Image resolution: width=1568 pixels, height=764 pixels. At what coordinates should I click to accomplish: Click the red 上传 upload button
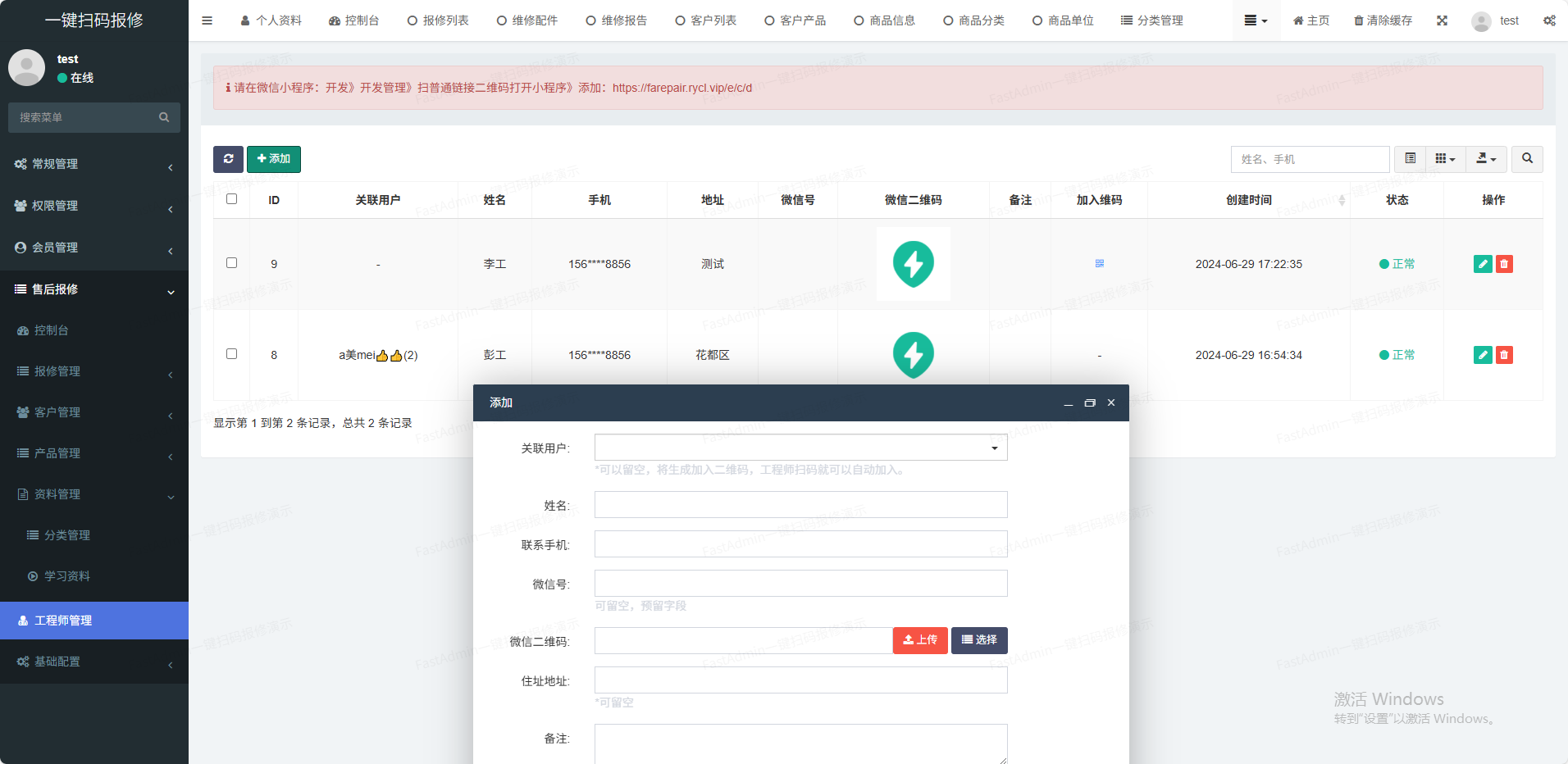point(920,640)
